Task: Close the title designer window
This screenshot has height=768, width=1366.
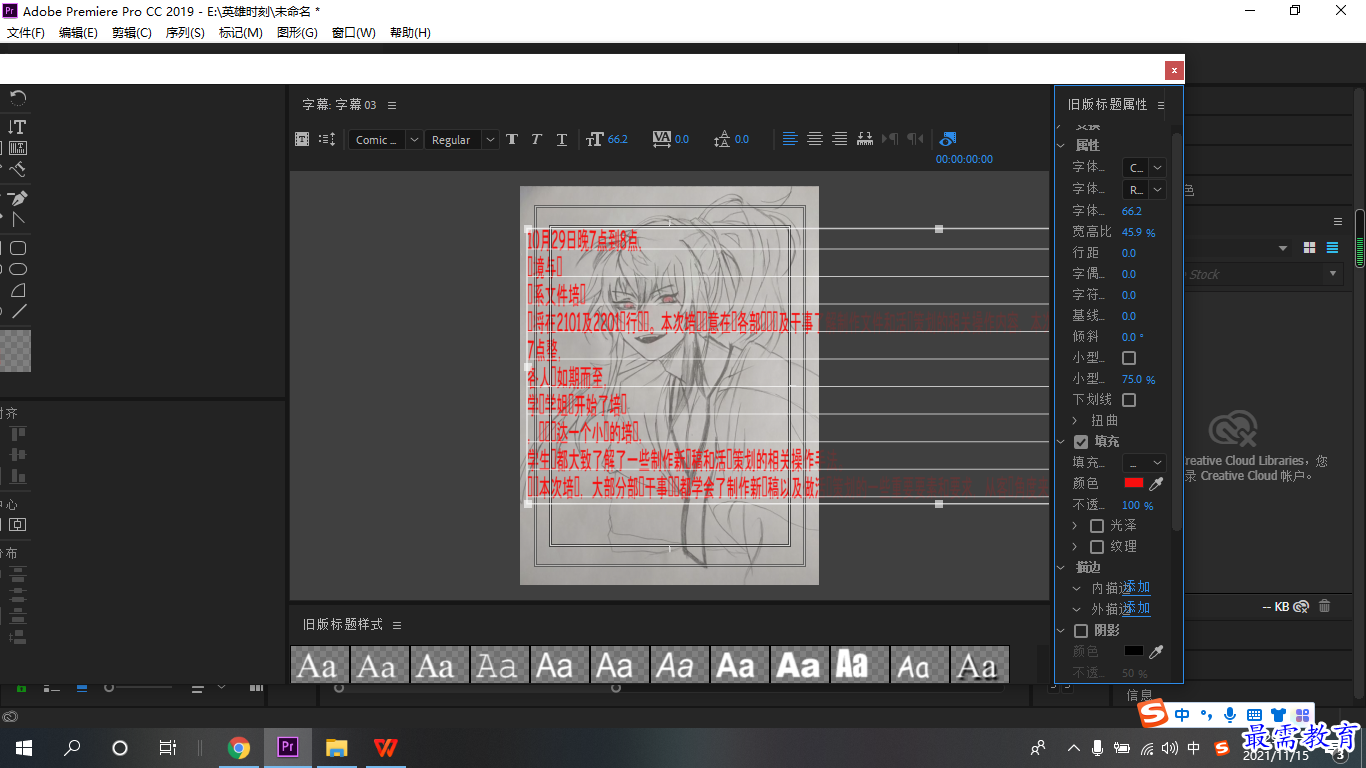Action: coord(1174,70)
